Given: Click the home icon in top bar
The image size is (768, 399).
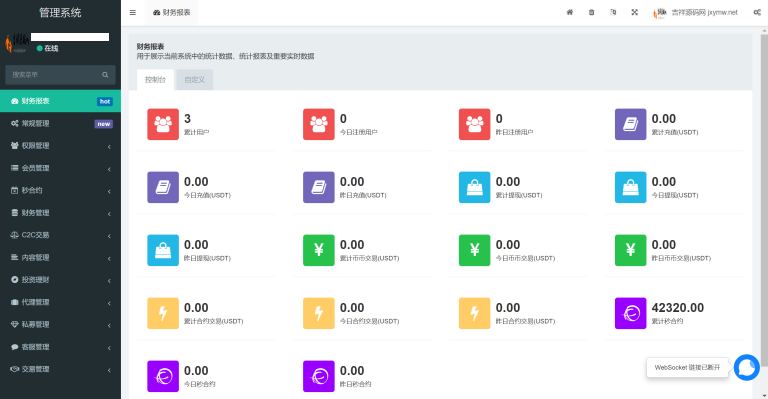Looking at the screenshot, I should click(x=570, y=12).
